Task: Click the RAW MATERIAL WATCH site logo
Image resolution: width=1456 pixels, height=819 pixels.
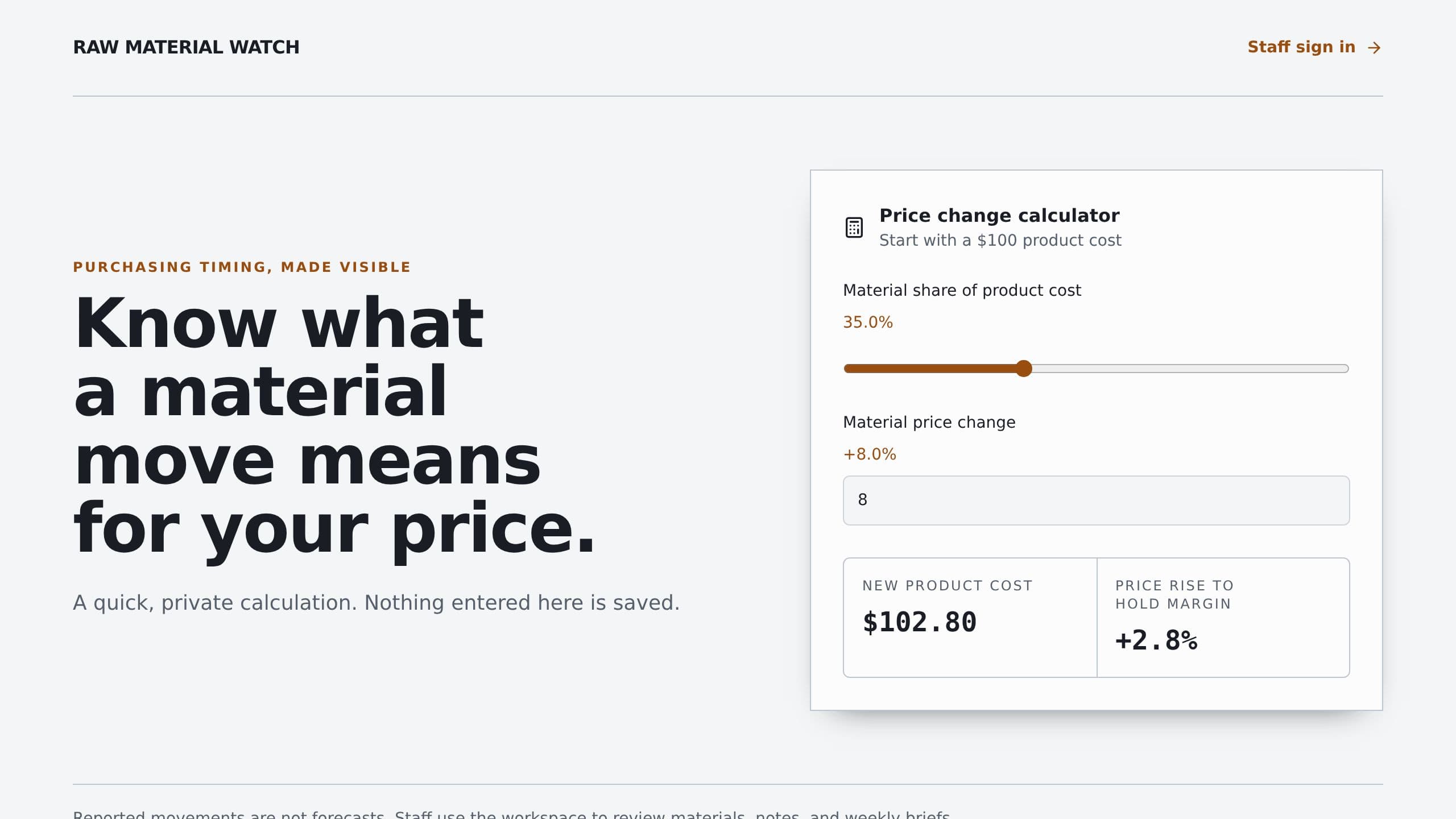Action: (x=186, y=47)
